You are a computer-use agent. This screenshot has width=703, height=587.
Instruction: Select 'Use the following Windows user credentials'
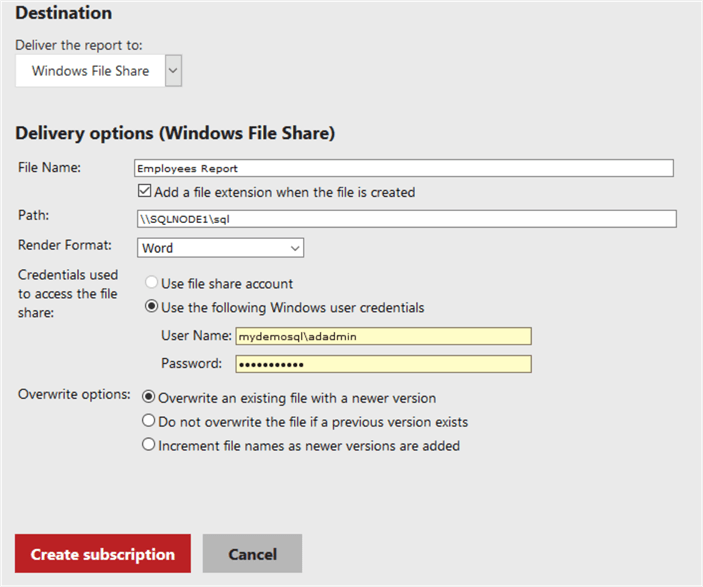tap(153, 307)
